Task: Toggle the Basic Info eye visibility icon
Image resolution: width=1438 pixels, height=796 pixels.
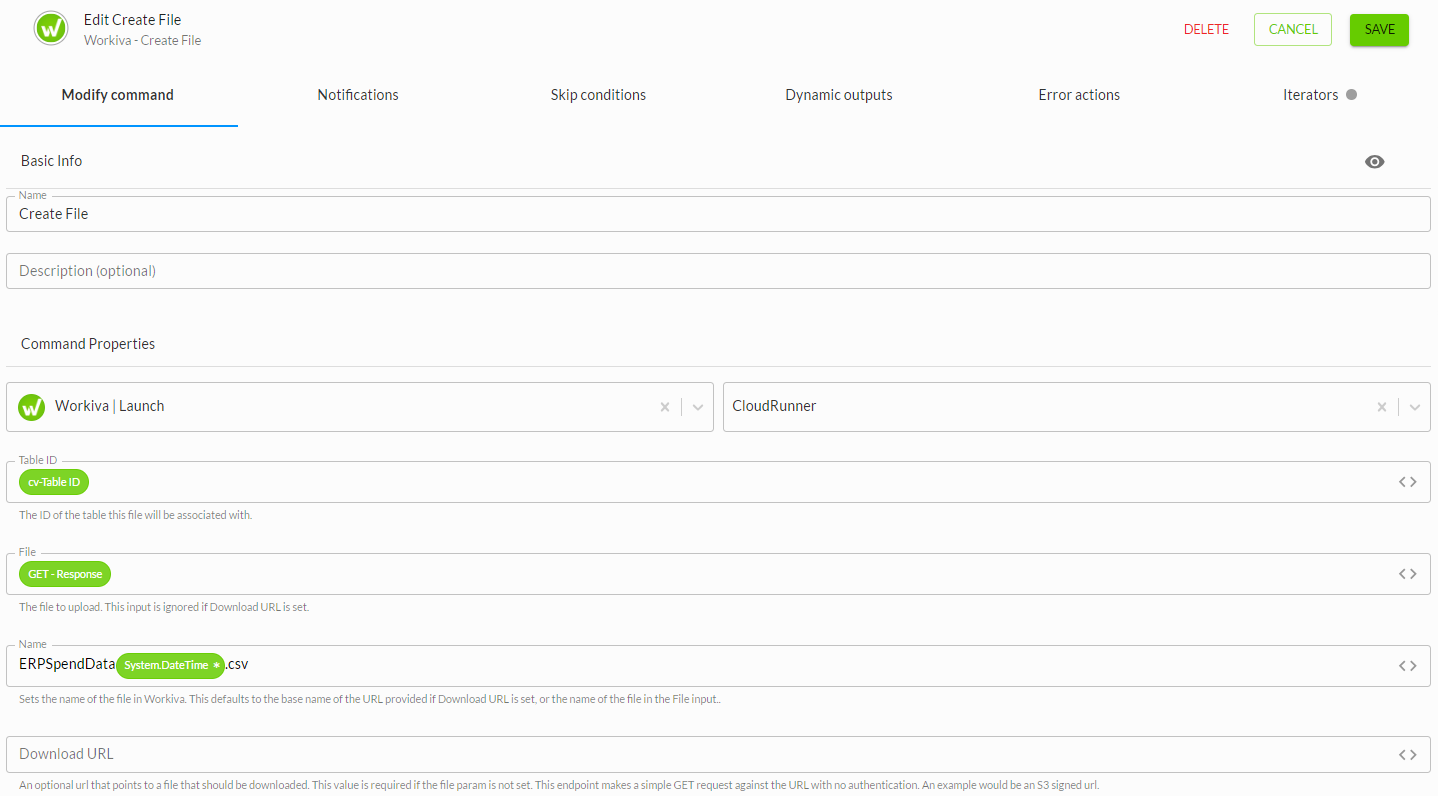Action: tap(1374, 162)
